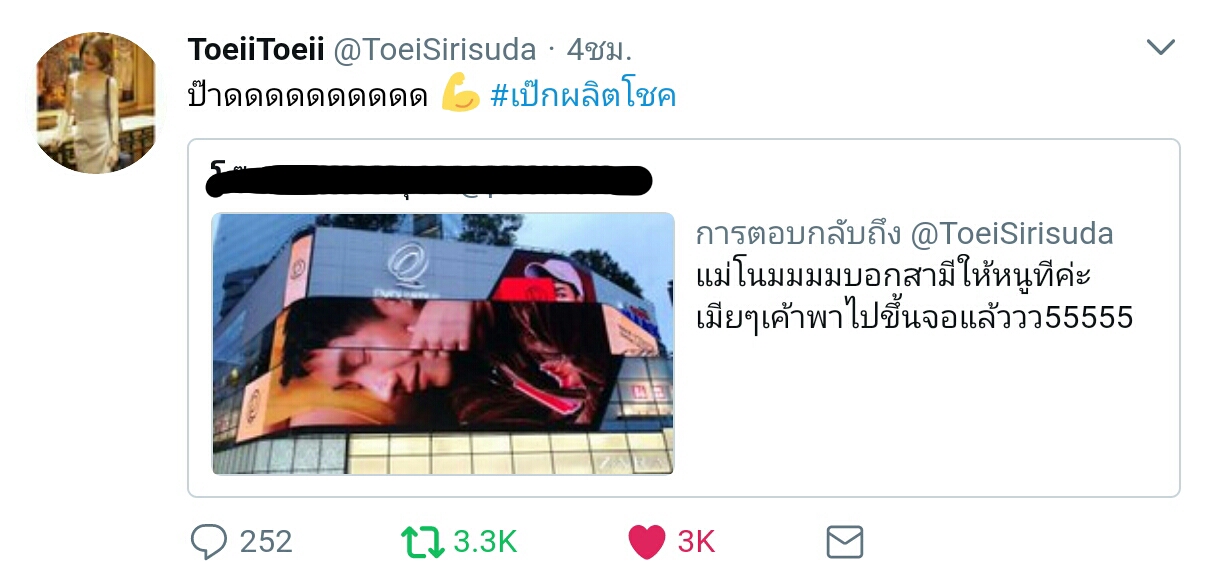Click the green retweet arrows icon
1216x562 pixels.
coord(422,541)
